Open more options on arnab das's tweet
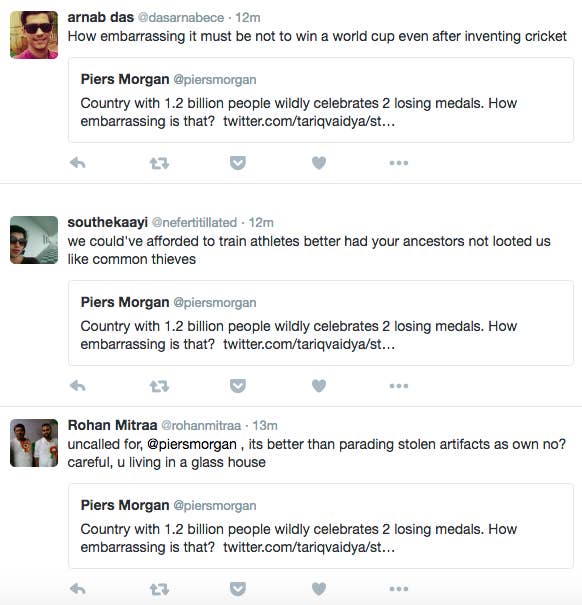 (399, 163)
